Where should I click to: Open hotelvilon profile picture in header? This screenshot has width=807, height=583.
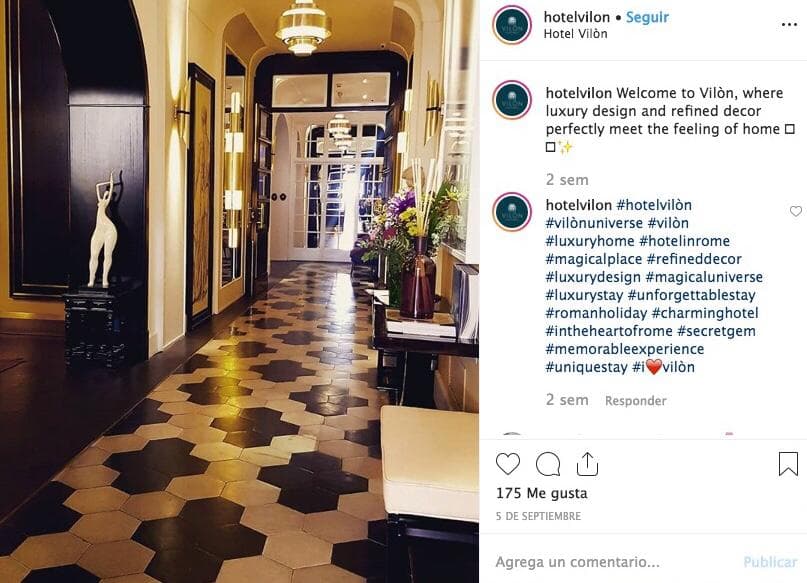pyautogui.click(x=512, y=25)
